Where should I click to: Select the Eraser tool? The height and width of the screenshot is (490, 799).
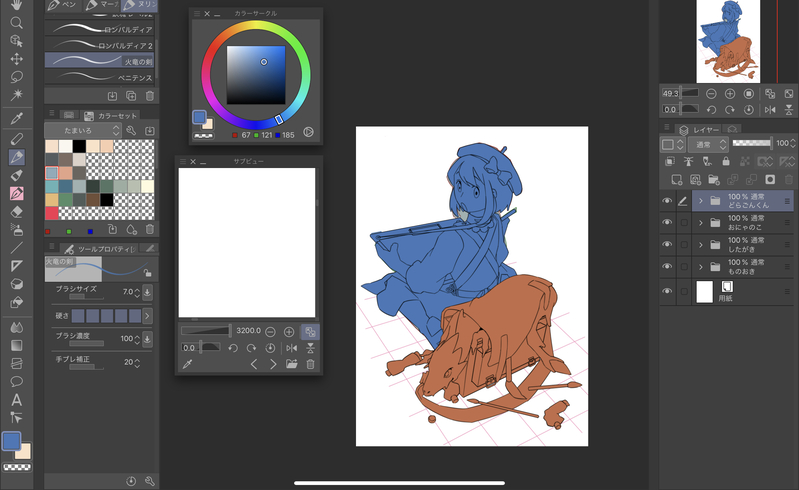coord(16,212)
